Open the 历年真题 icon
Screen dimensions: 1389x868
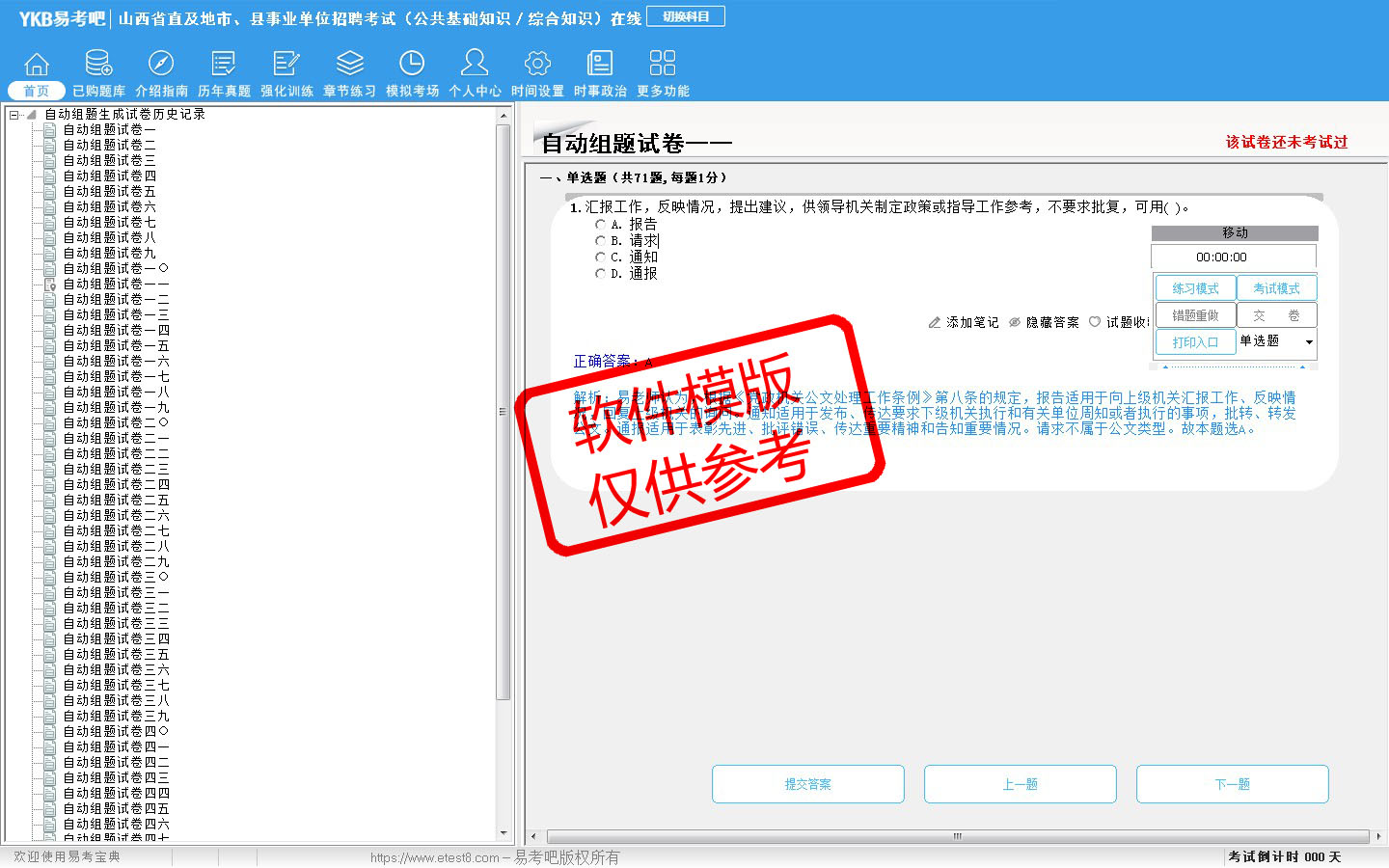point(224,64)
